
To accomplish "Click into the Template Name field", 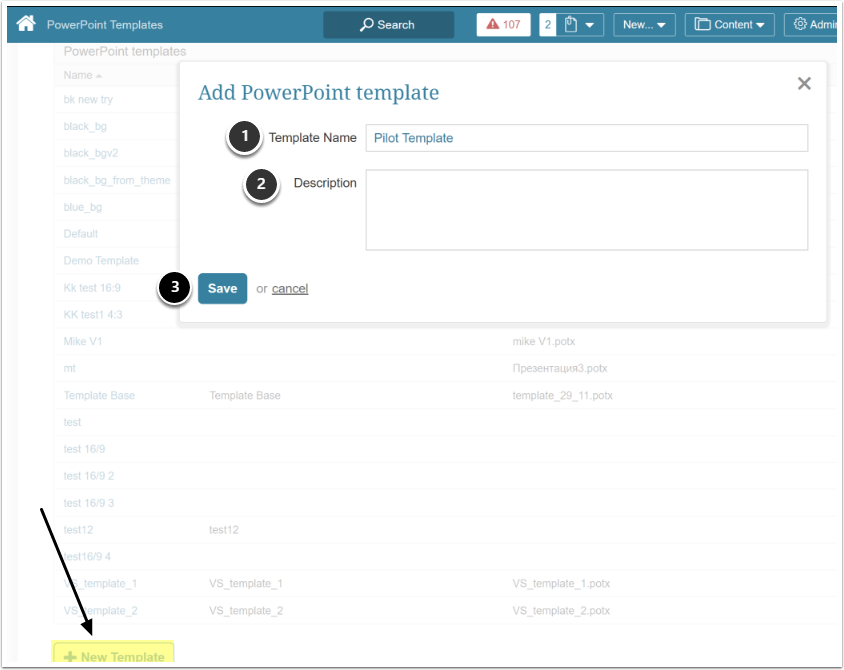I will pyautogui.click(x=586, y=138).
